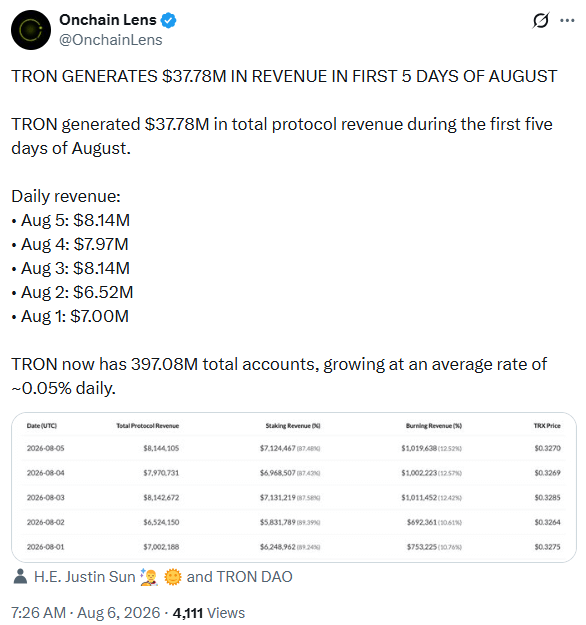Click the $7,002,188 revenue value

(161, 547)
